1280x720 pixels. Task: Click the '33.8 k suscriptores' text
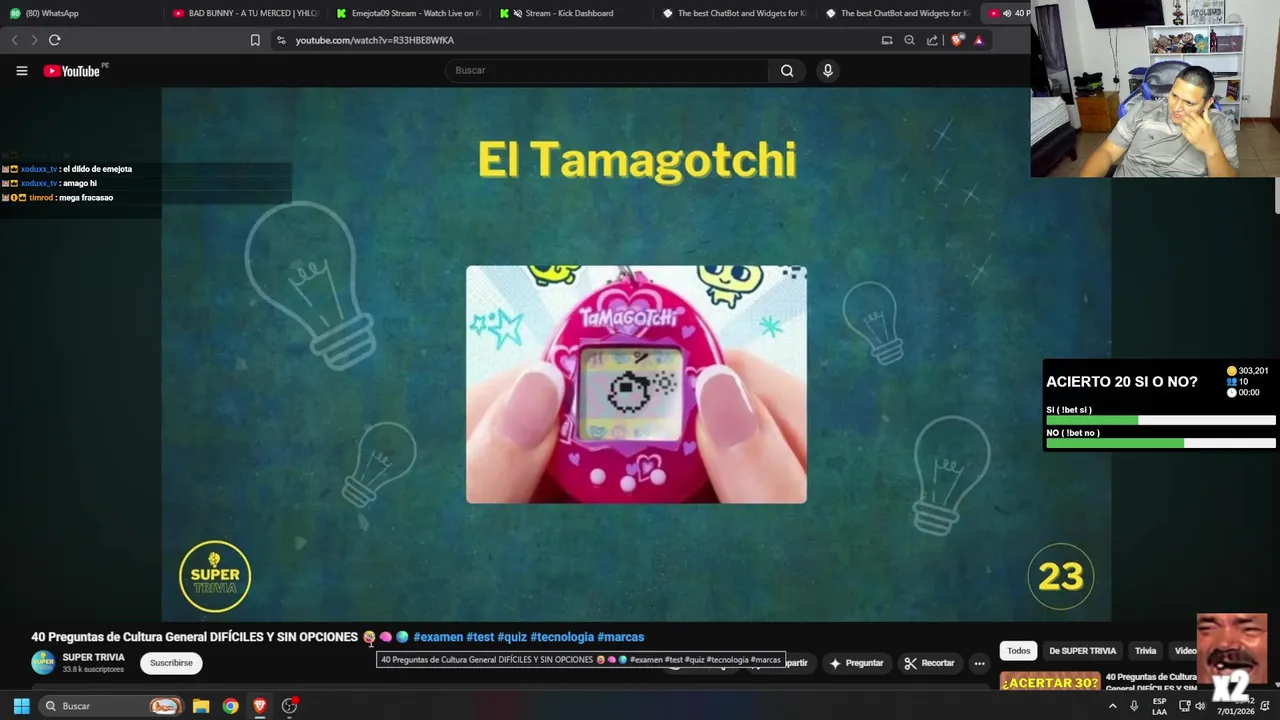pos(93,670)
